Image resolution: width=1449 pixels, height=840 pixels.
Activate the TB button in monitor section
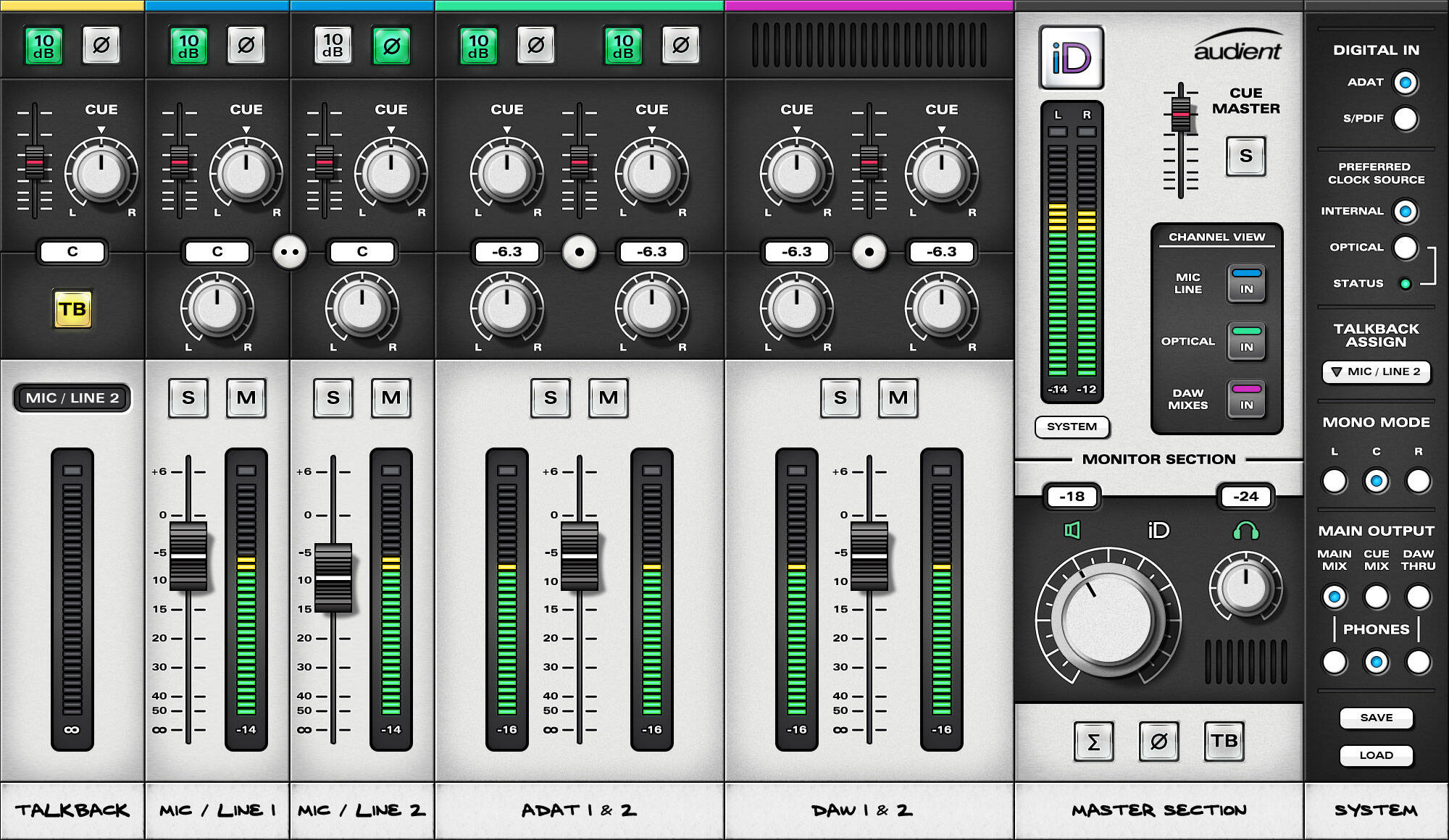point(1224,742)
